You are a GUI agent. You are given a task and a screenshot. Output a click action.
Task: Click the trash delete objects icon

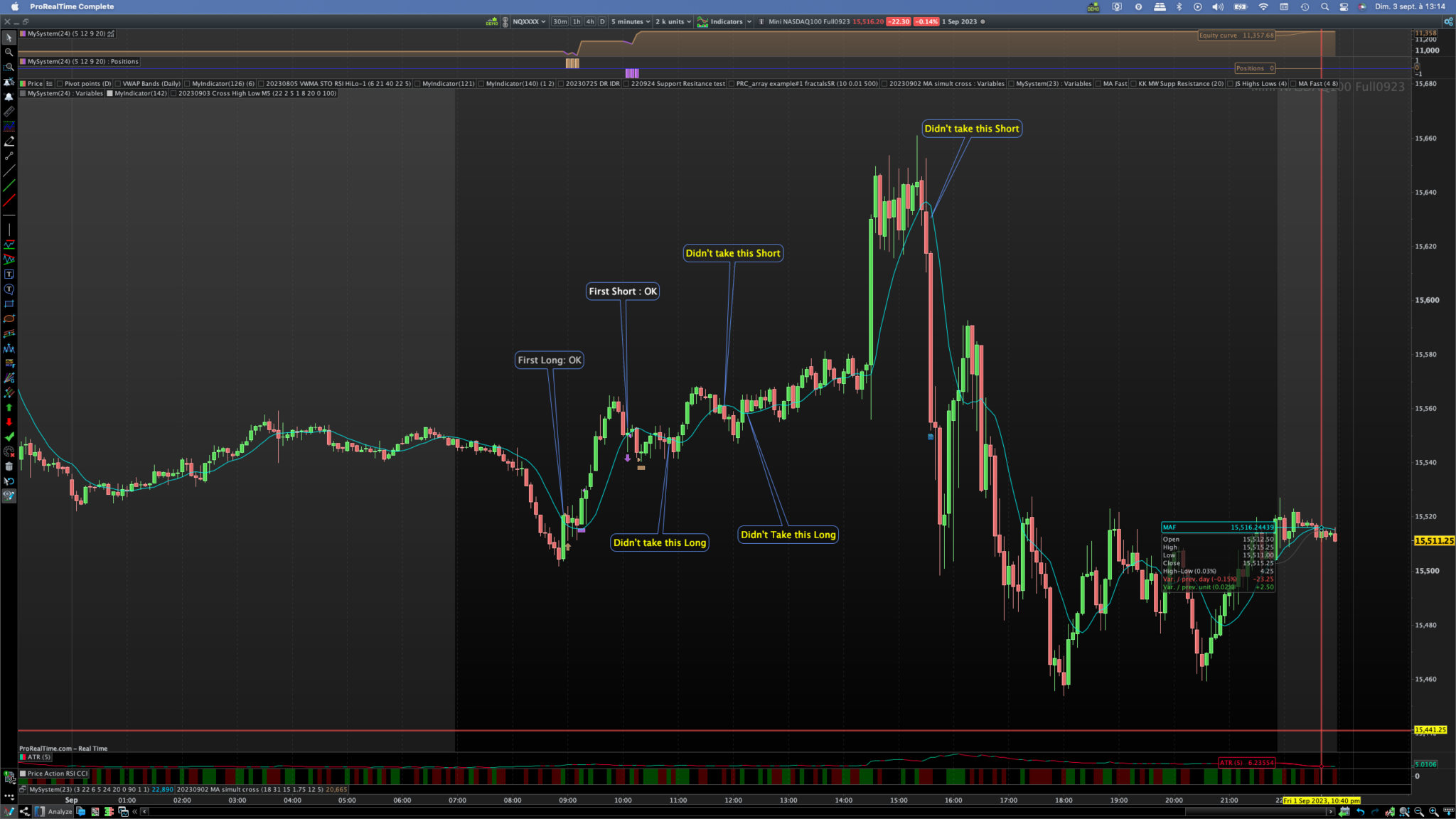point(9,466)
